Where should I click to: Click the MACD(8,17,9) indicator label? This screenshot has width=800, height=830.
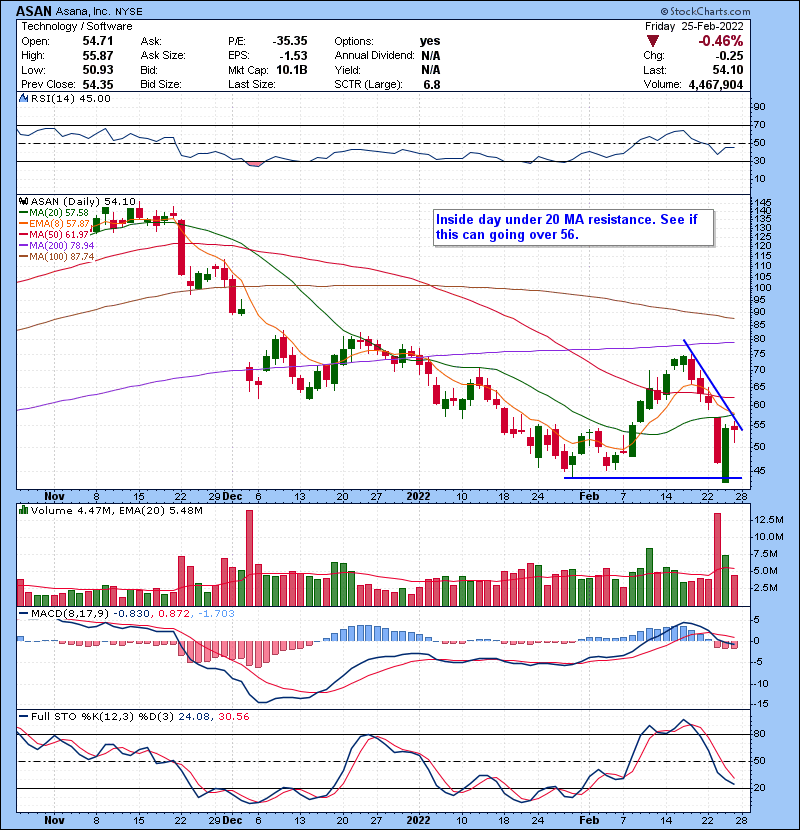70,614
